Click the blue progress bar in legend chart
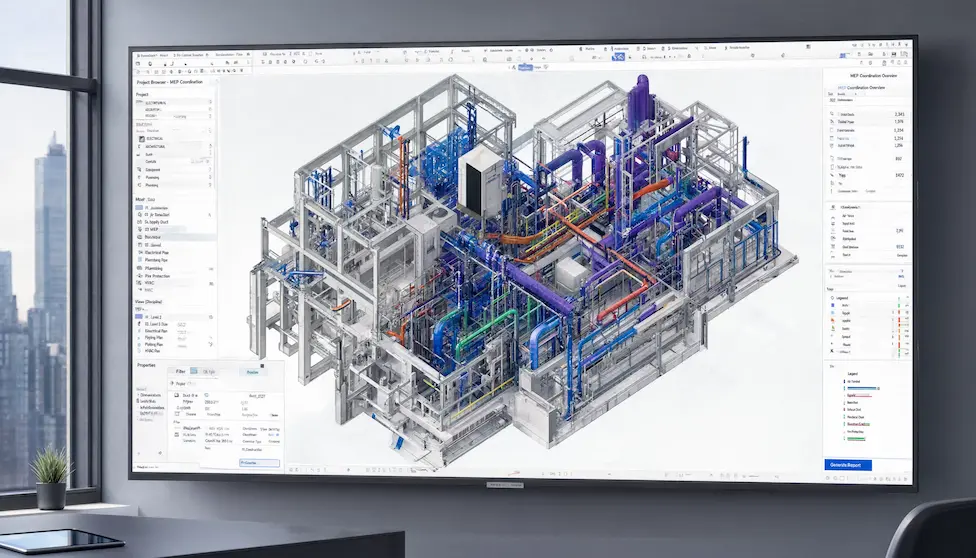 (860, 388)
